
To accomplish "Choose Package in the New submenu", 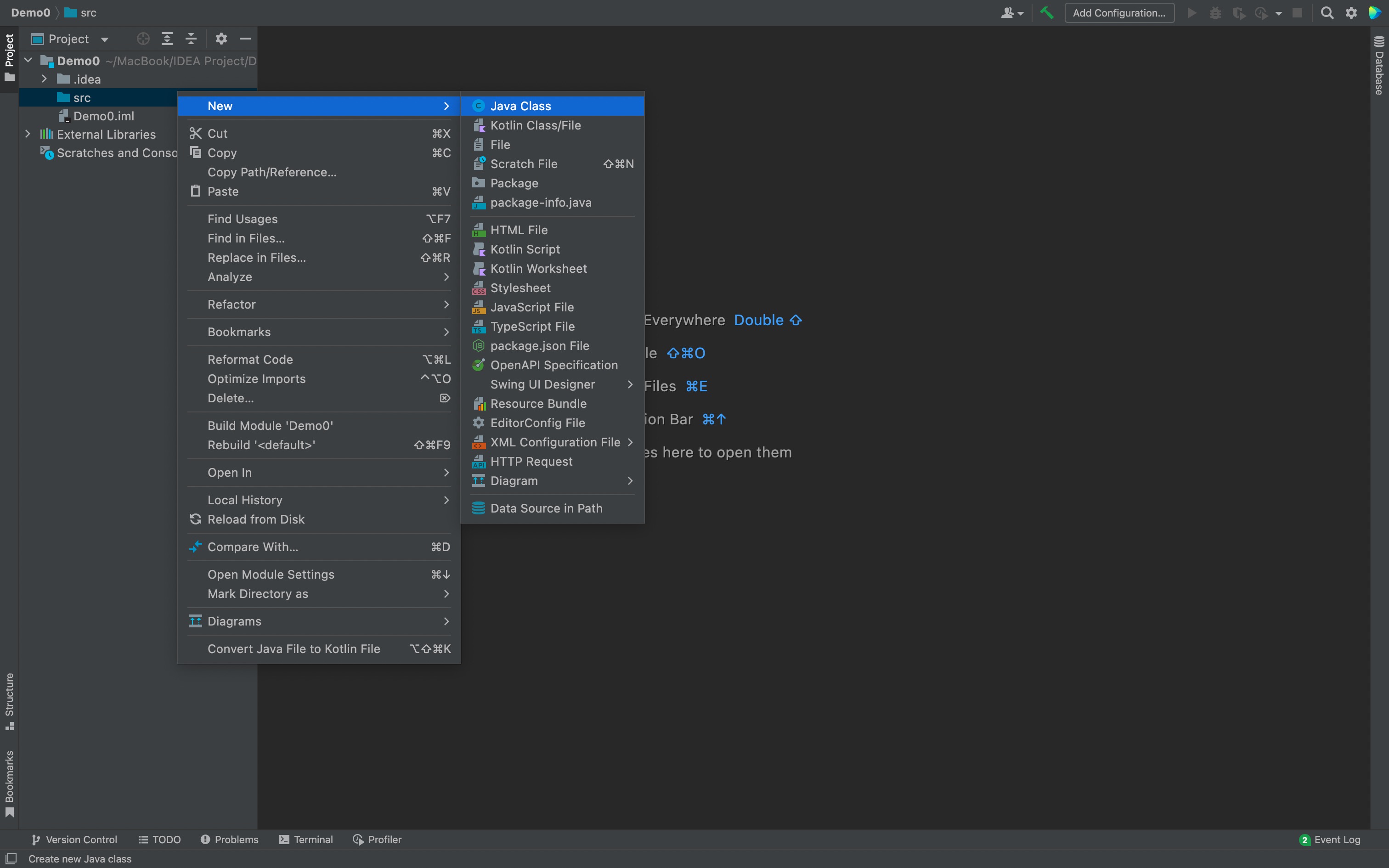I will coord(514,183).
